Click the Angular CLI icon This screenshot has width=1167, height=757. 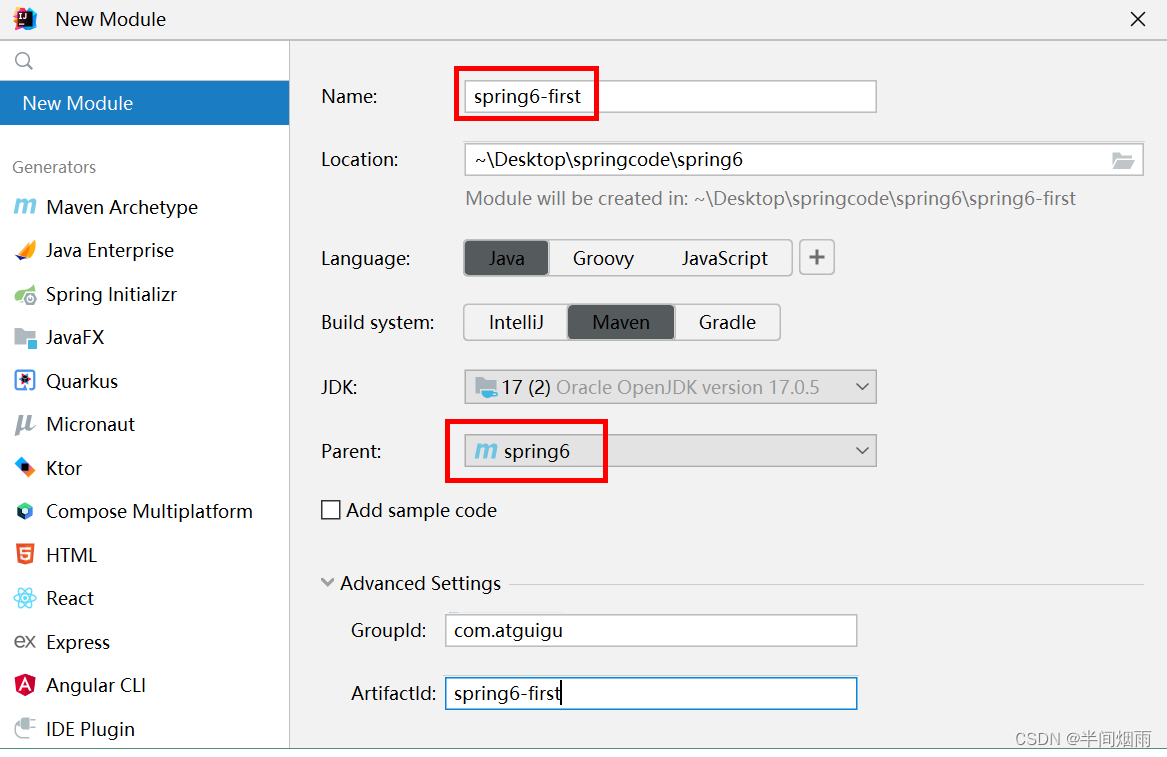25,685
